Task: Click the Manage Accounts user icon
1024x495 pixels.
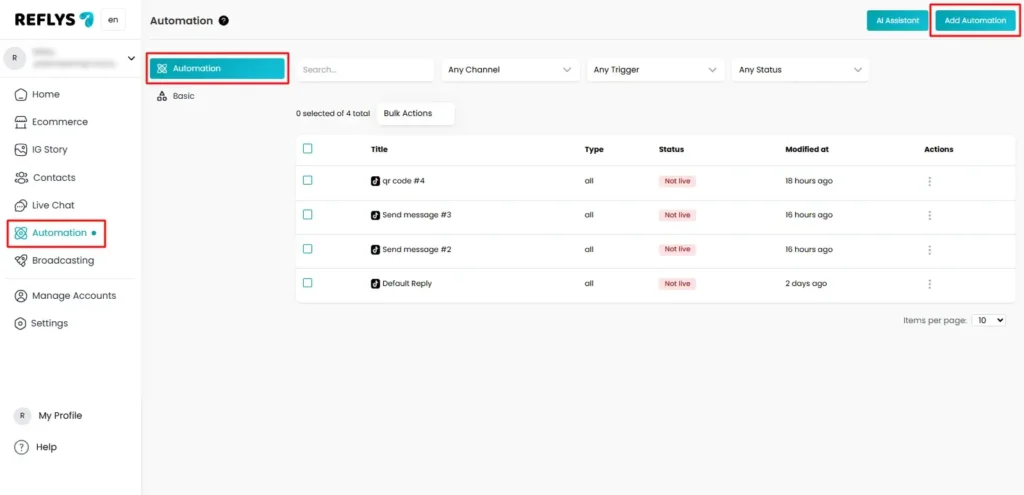Action: [x=21, y=296]
